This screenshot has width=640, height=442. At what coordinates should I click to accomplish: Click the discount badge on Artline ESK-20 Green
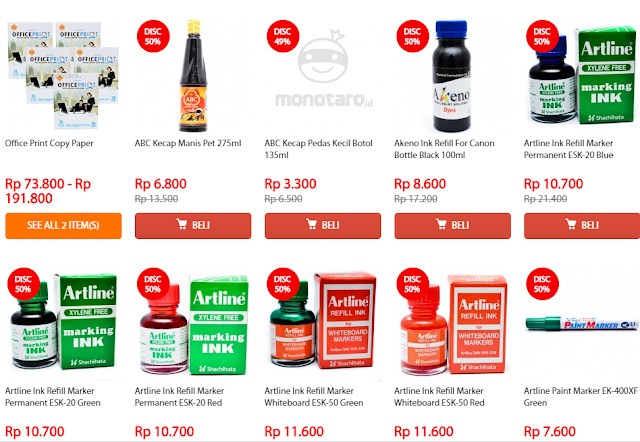click(x=23, y=284)
